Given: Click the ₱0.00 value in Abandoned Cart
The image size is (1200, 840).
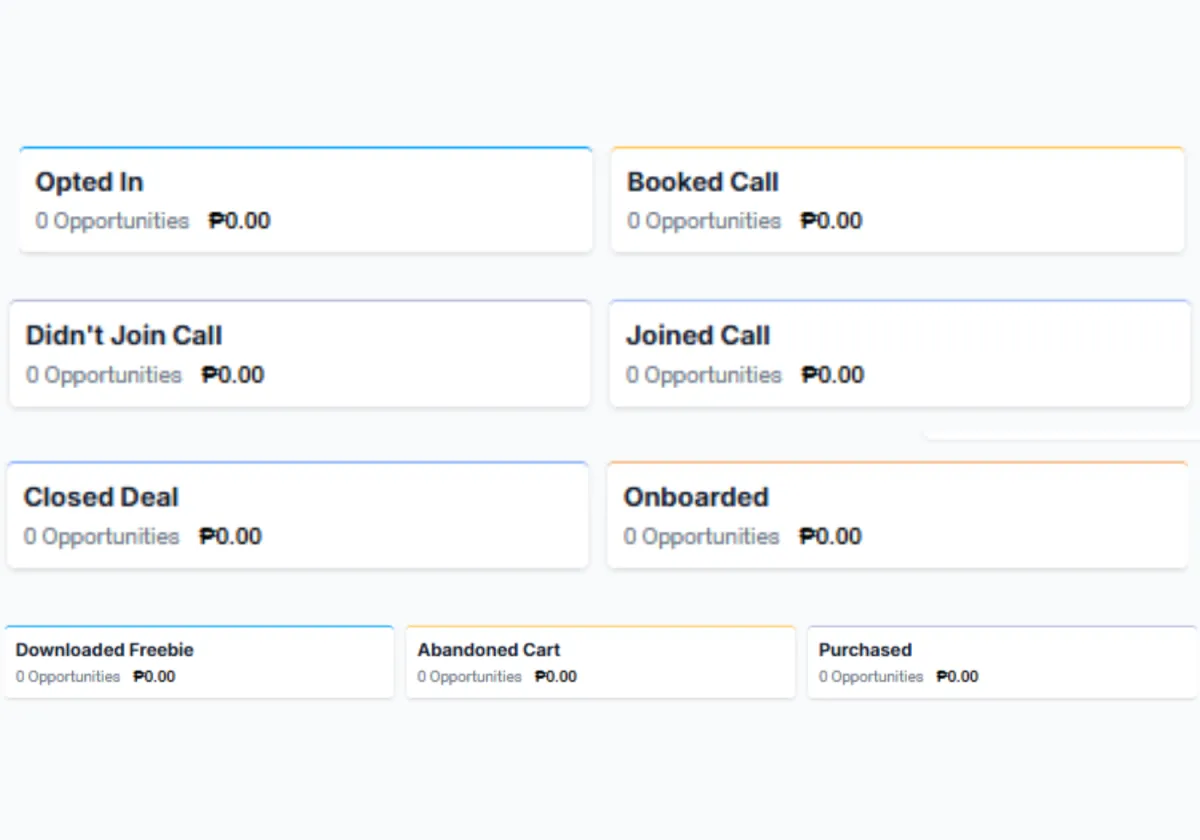Looking at the screenshot, I should tap(556, 677).
